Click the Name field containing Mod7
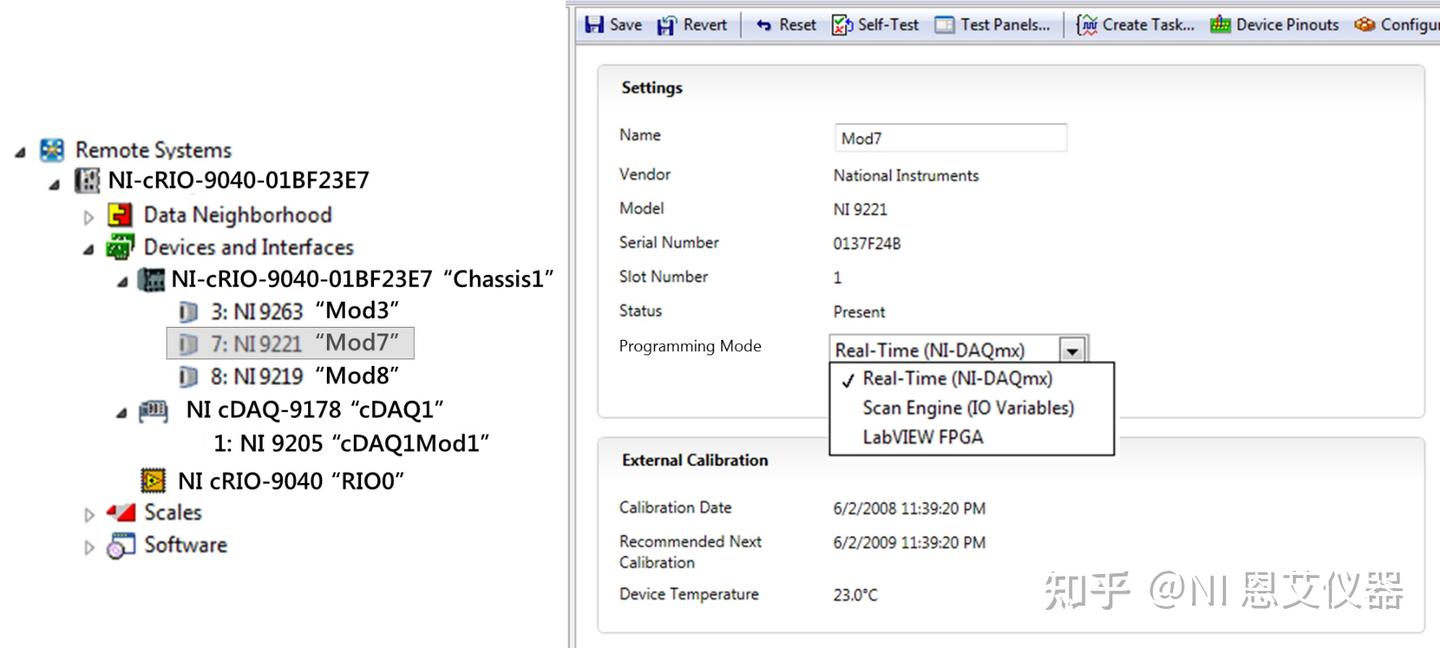The image size is (1440, 648). click(x=950, y=138)
